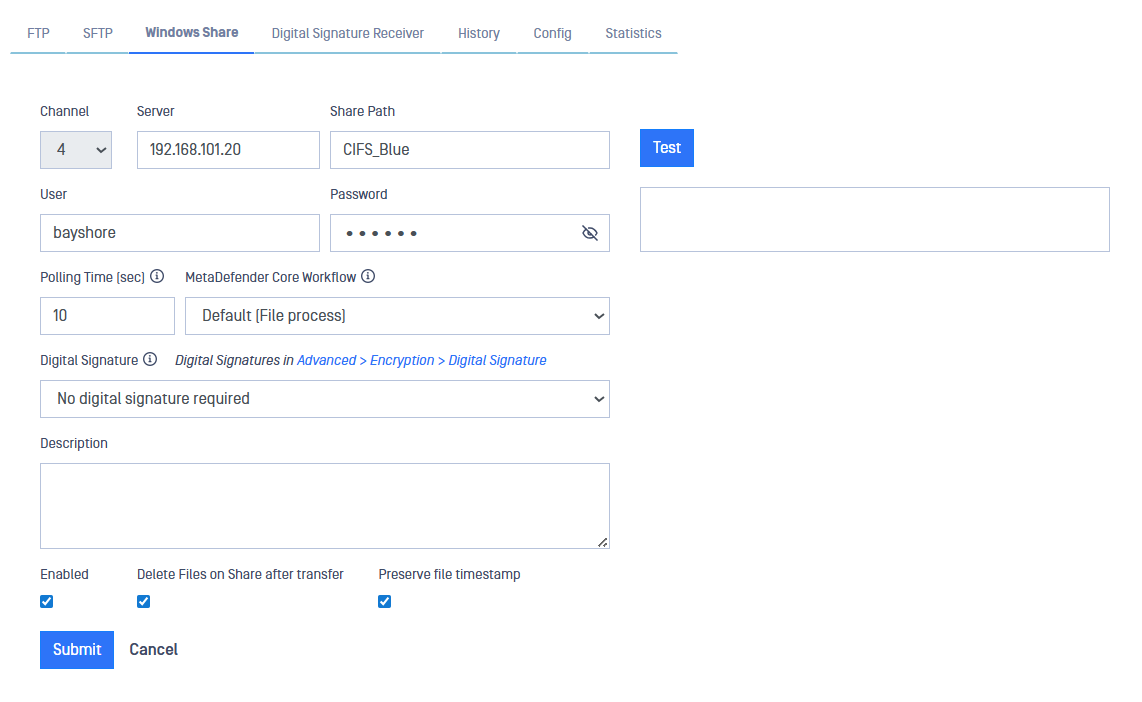This screenshot has height=702, width=1142.
Task: Go to the Statistics tab
Action: (x=633, y=33)
